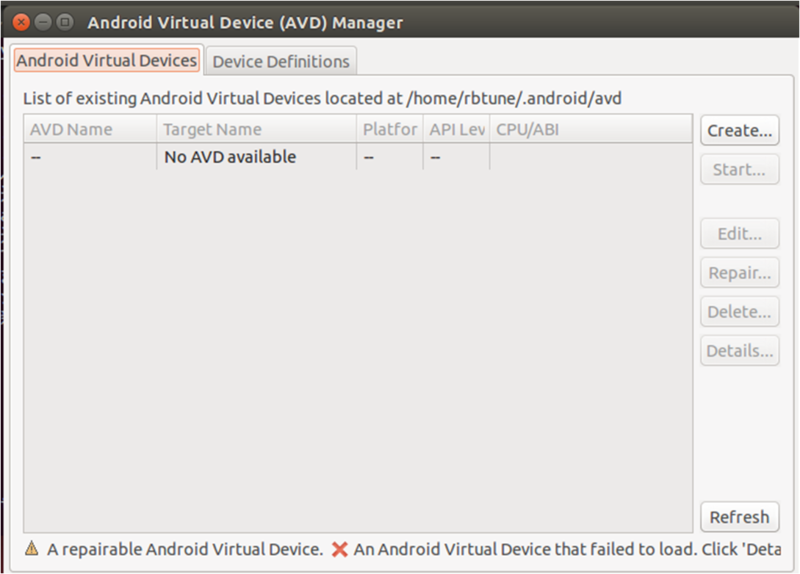Click the CPU/ABI column header
Image resolution: width=800 pixels, height=574 pixels.
coord(590,129)
